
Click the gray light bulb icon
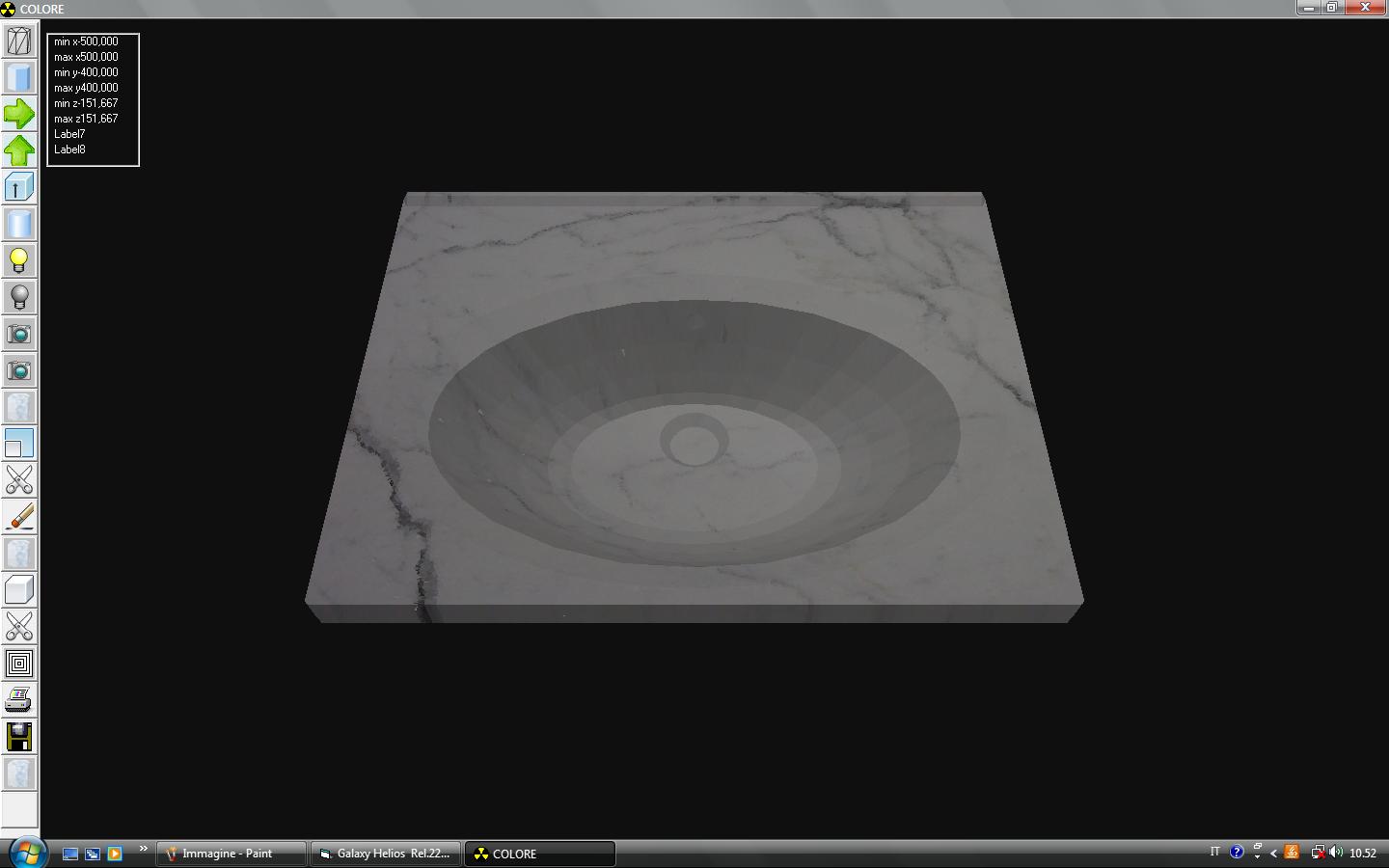tap(19, 297)
